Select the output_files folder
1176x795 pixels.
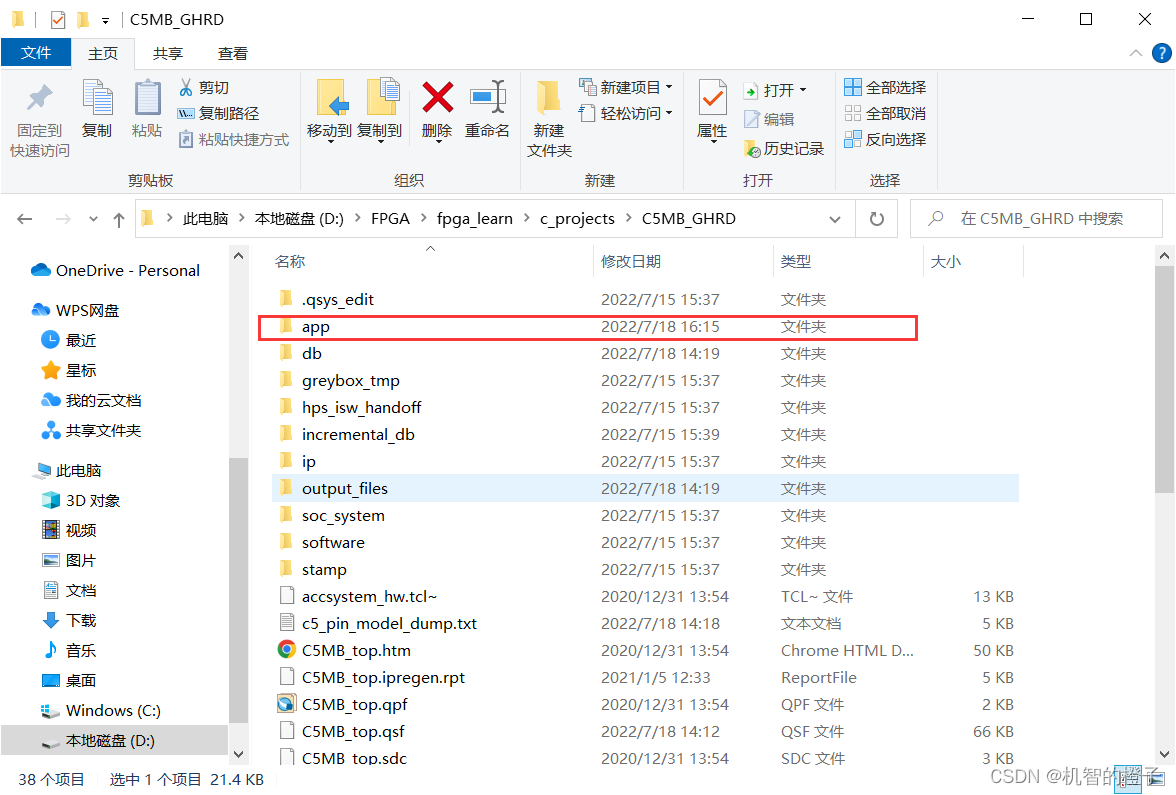(x=645, y=488)
